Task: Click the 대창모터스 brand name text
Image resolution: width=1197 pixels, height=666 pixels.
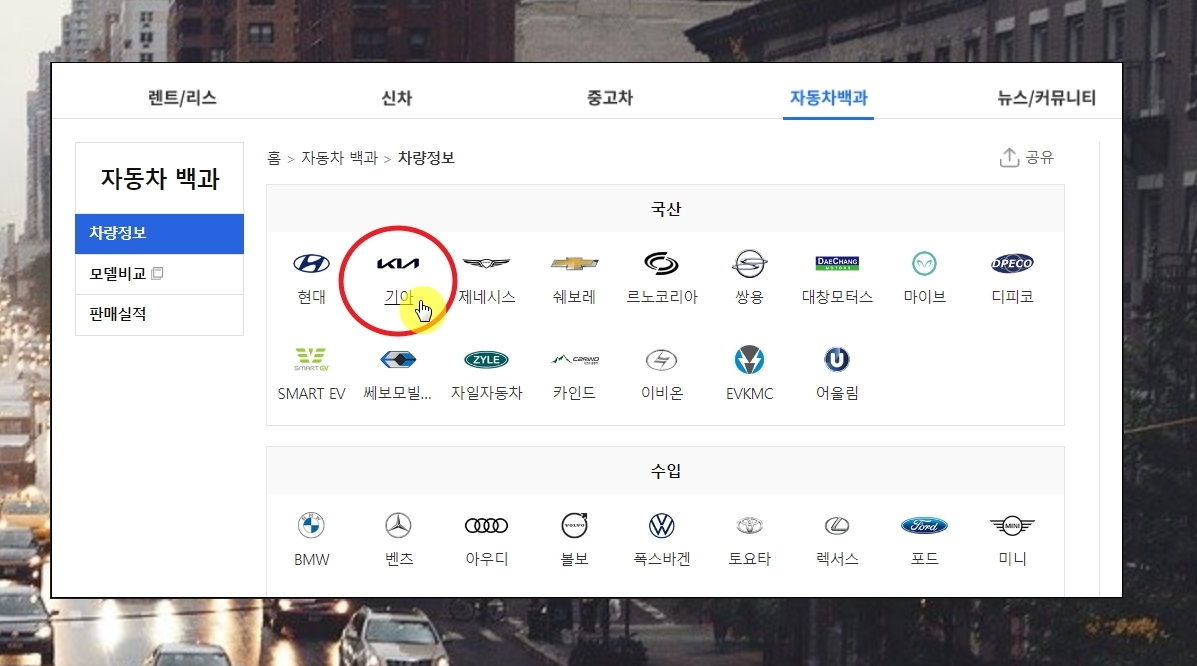Action: tap(837, 297)
